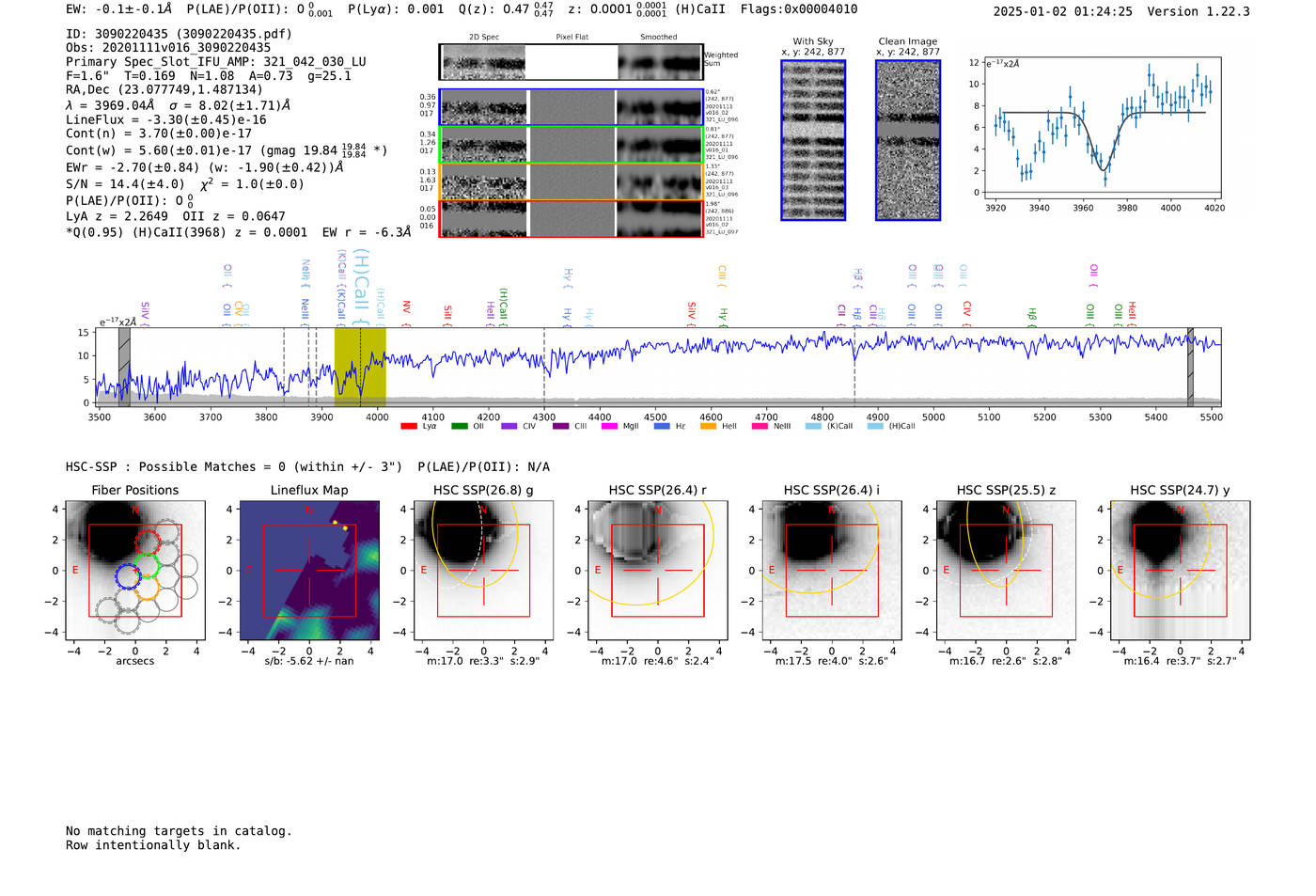Click the red dashed fiber circle

pyautogui.click(x=149, y=542)
